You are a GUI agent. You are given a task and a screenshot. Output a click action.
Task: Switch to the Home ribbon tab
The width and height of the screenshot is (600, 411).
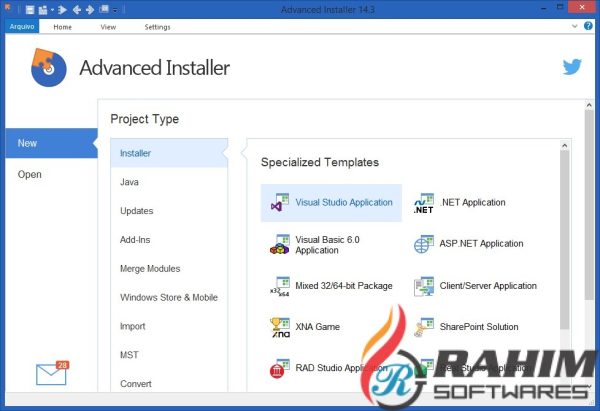coord(62,27)
